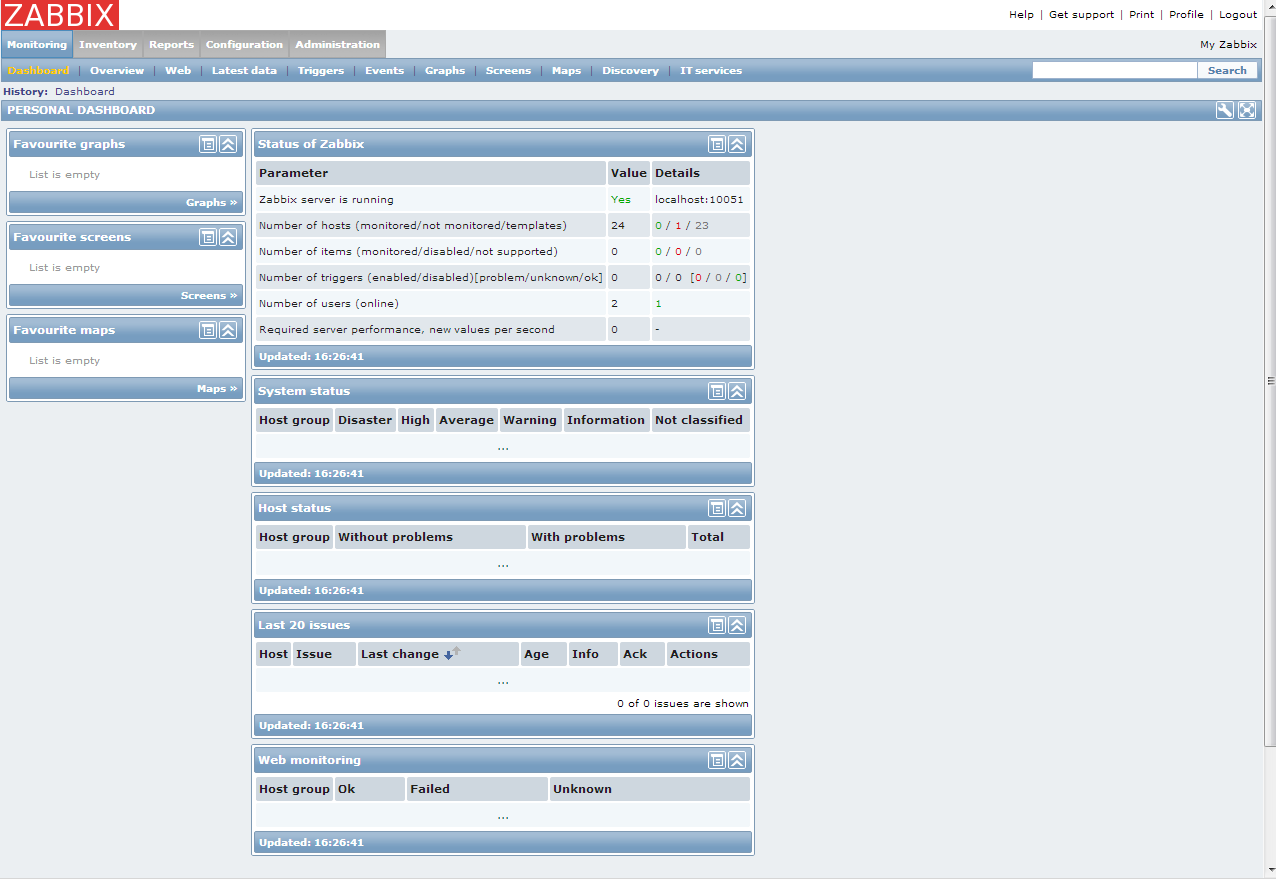Open the Web monitoring widget menu icon

717,760
